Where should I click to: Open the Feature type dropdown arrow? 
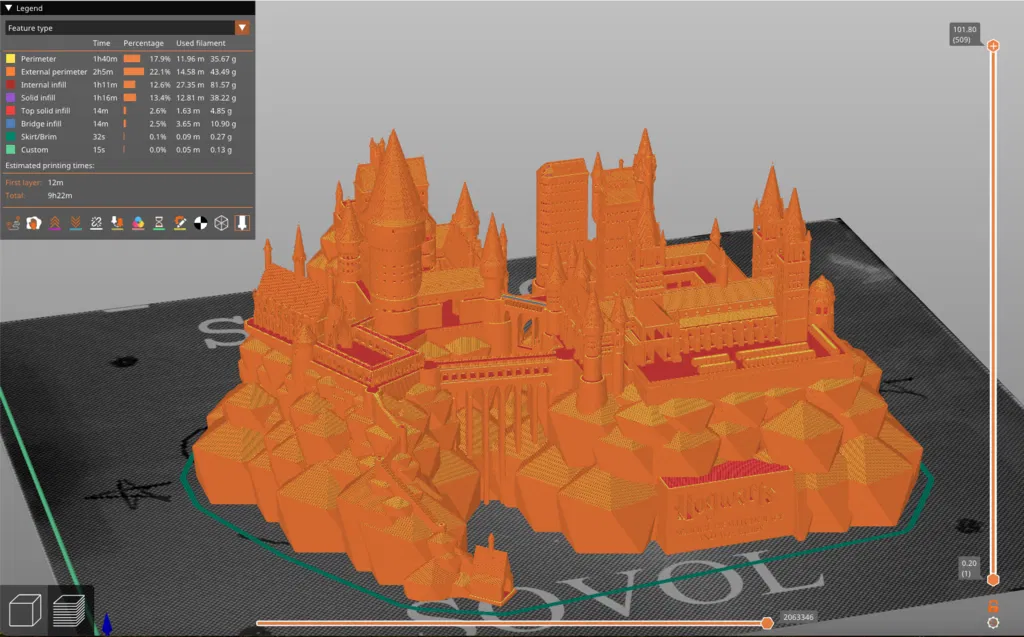click(x=242, y=28)
